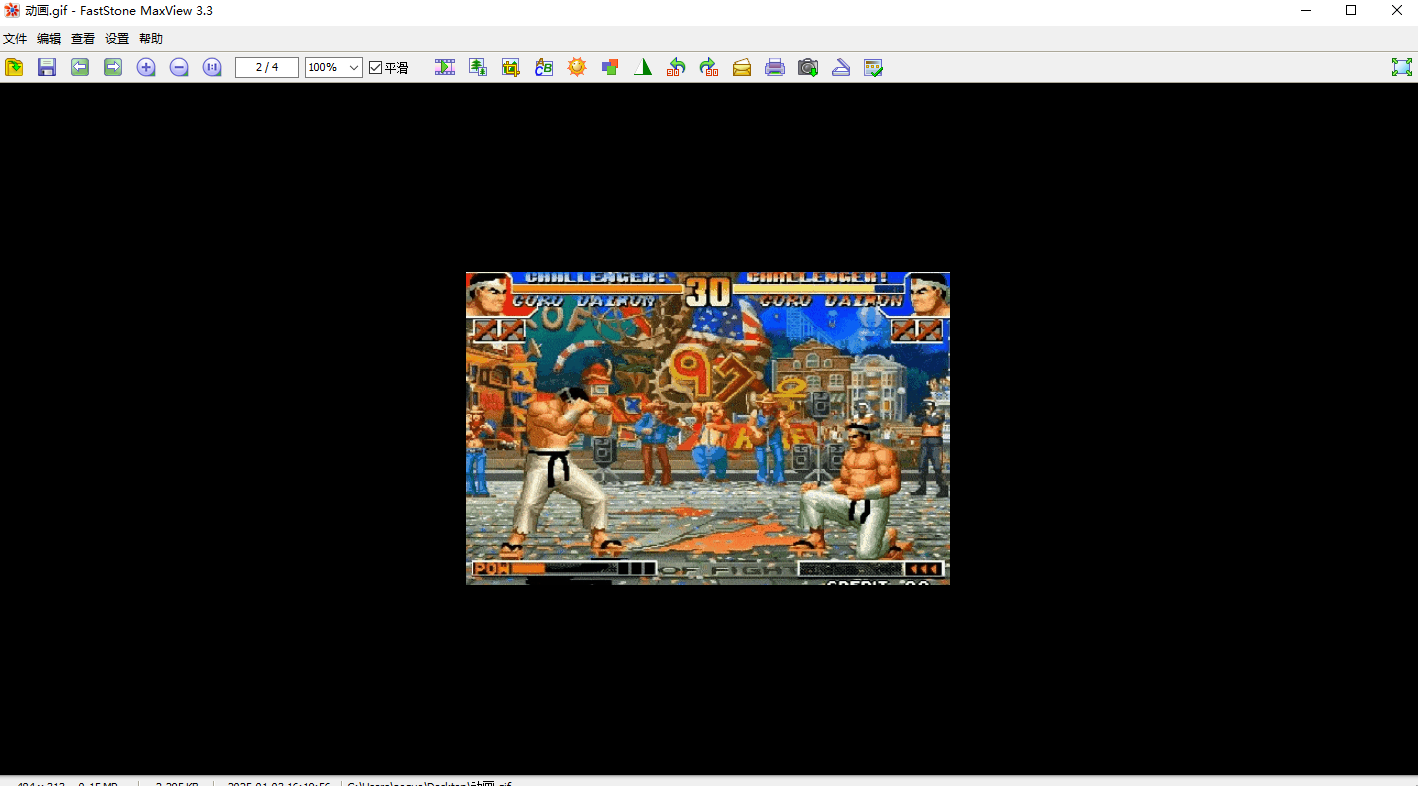Image resolution: width=1418 pixels, height=786 pixels.
Task: Open screen capture camera icon
Action: pyautogui.click(x=808, y=67)
